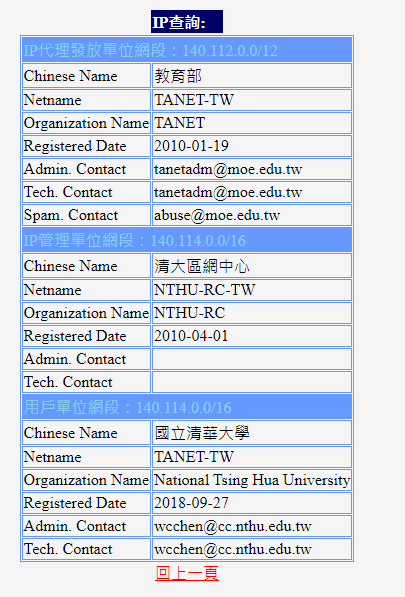Select Organization Name value TANET
The height and width of the screenshot is (597, 405).
tap(179, 123)
